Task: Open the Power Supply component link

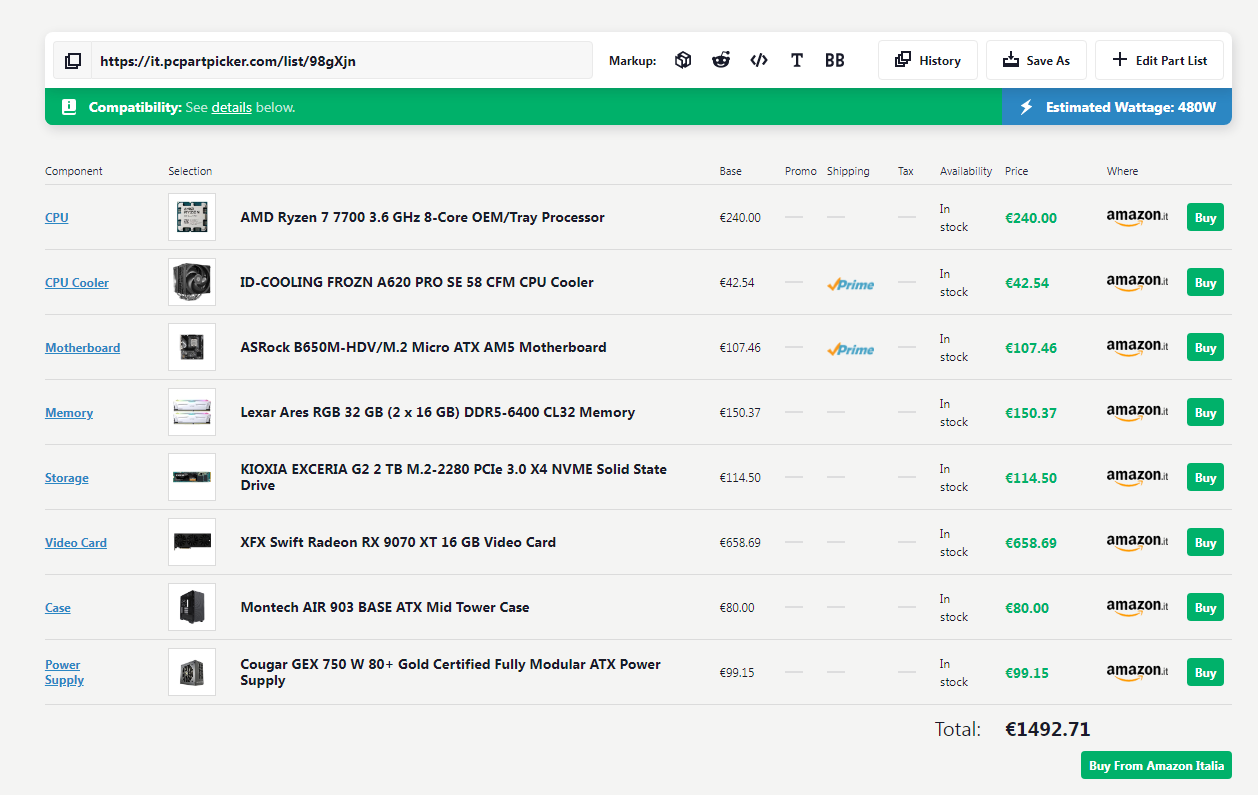Action: point(64,672)
